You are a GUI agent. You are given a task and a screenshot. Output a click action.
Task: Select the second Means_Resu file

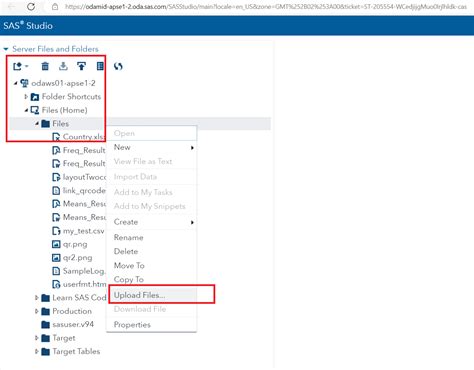[x=79, y=217]
